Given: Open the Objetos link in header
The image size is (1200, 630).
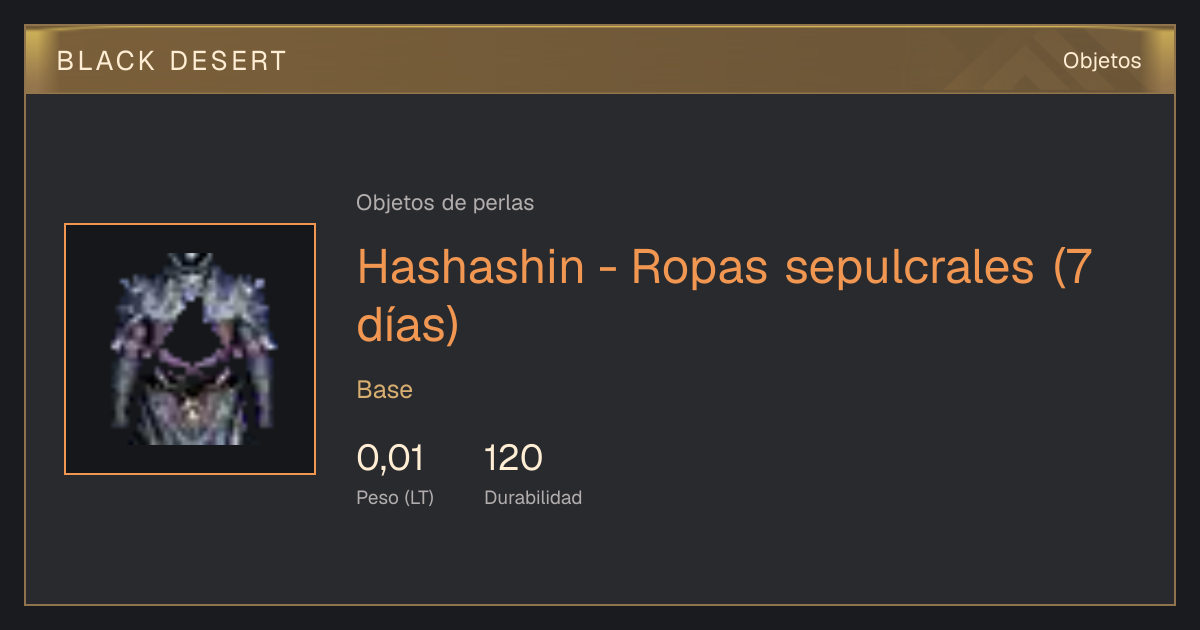Looking at the screenshot, I should point(1102,61).
